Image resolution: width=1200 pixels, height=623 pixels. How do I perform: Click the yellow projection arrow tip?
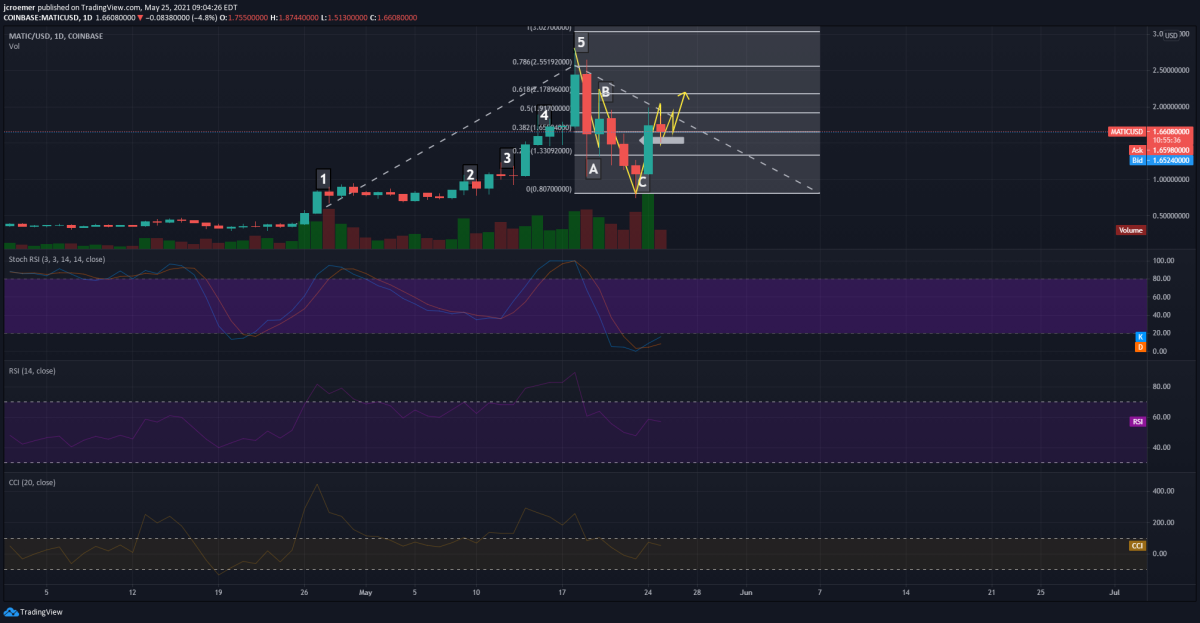(684, 94)
